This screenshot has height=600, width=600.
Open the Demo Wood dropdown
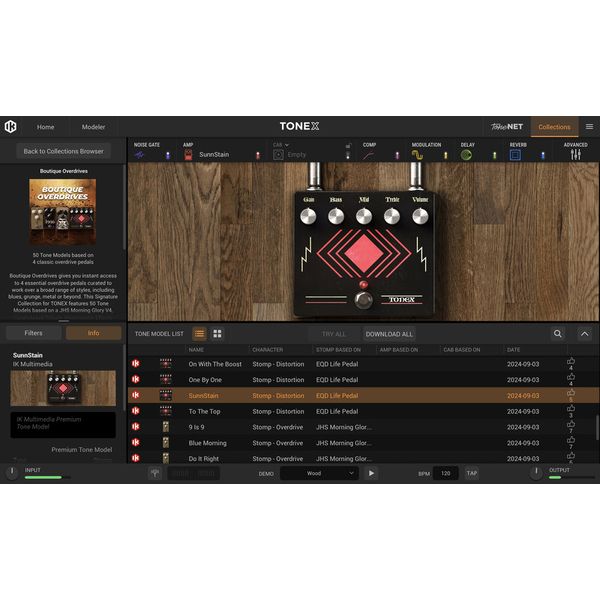pos(319,473)
